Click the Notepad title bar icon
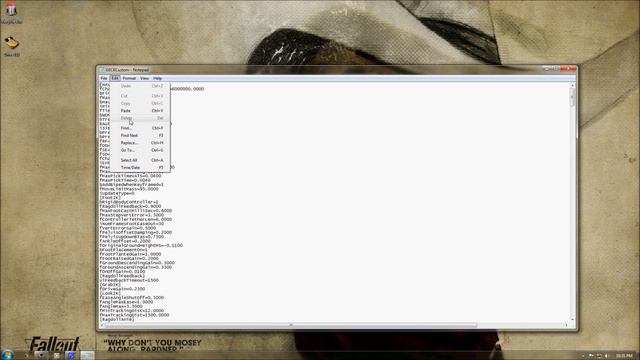 102,70
